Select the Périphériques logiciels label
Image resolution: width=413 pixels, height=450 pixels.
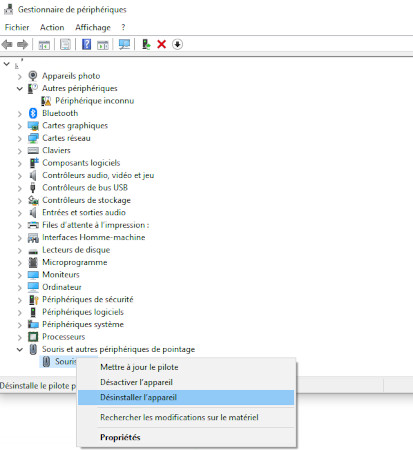[x=83, y=312]
